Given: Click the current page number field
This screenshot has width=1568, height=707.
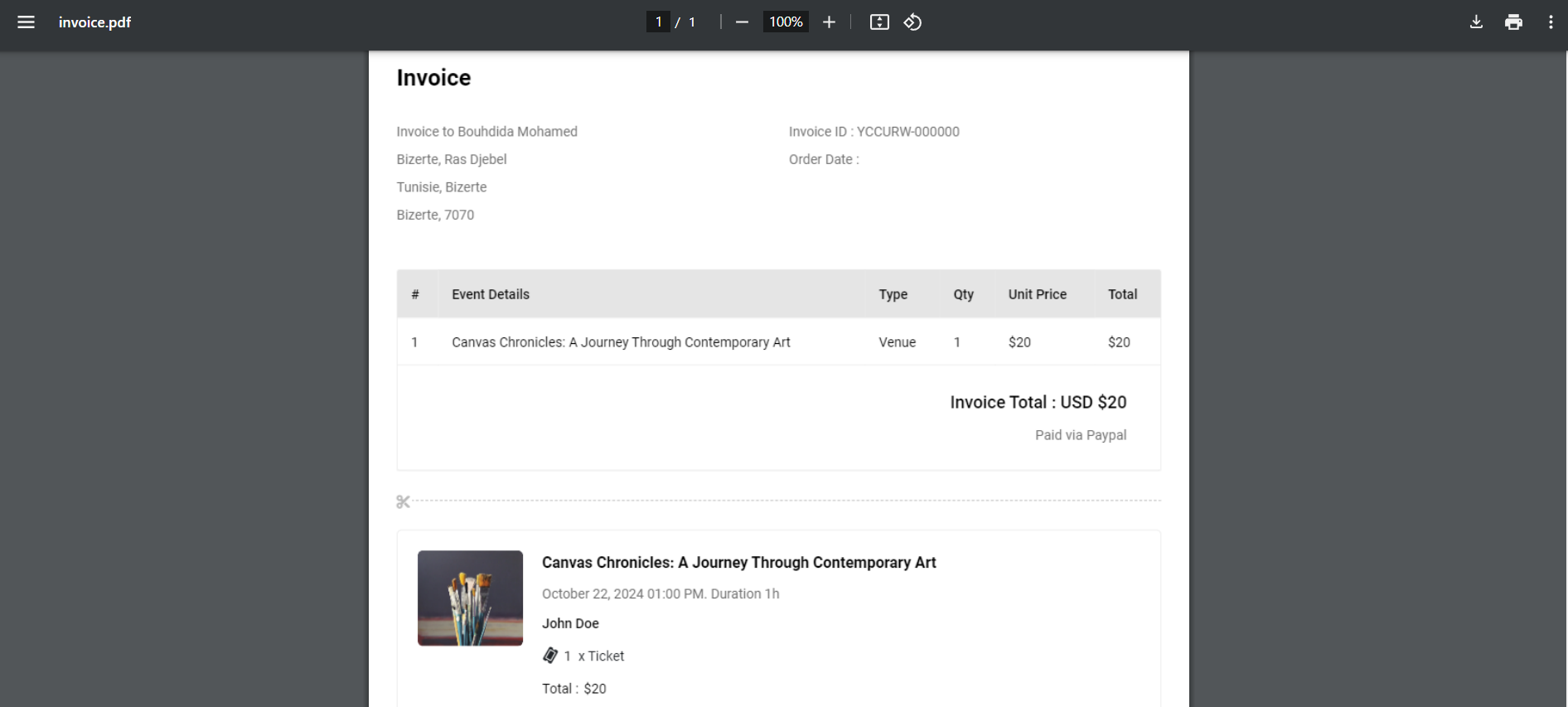Looking at the screenshot, I should pyautogui.click(x=658, y=22).
